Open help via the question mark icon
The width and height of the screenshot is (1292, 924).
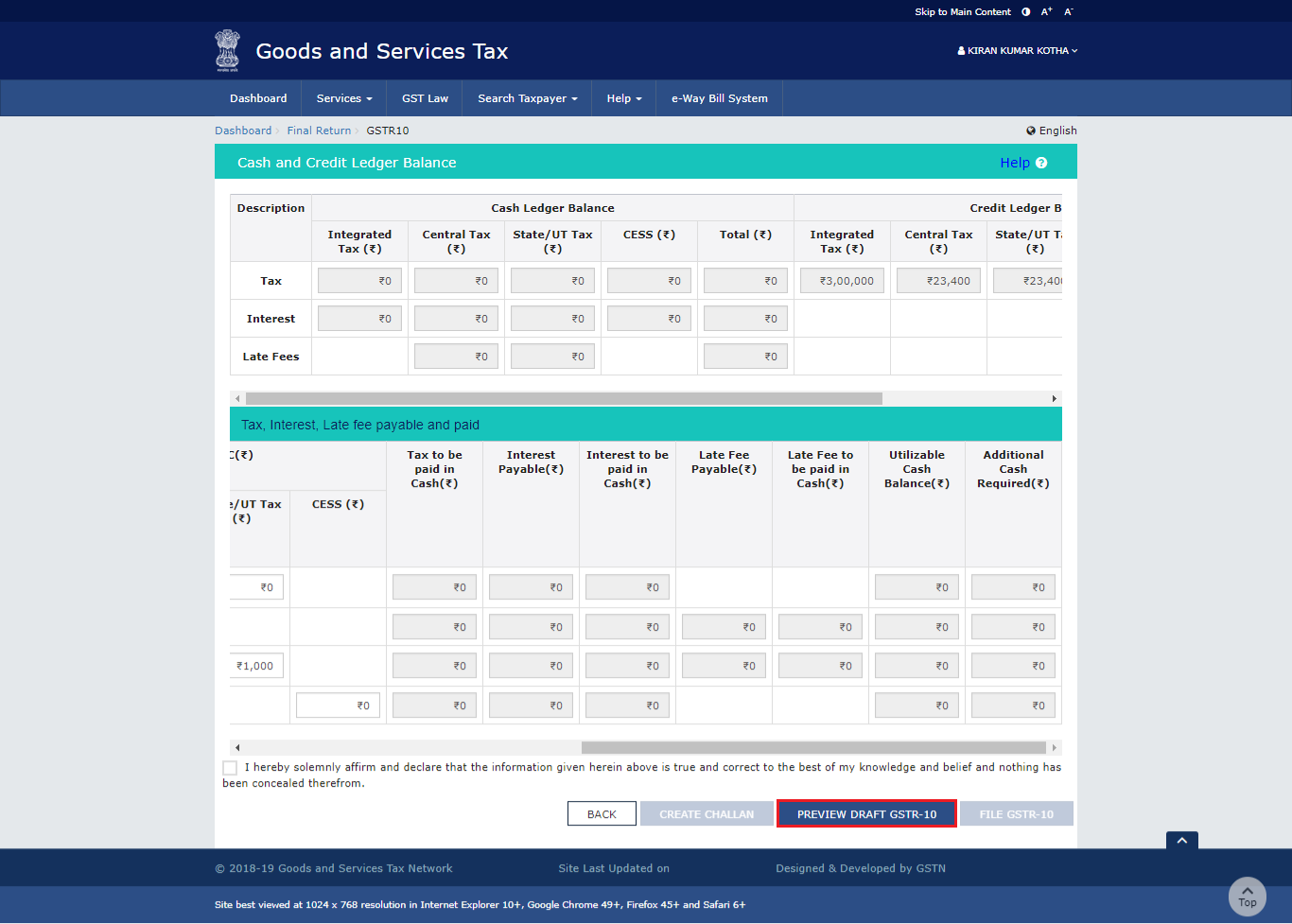point(1041,162)
